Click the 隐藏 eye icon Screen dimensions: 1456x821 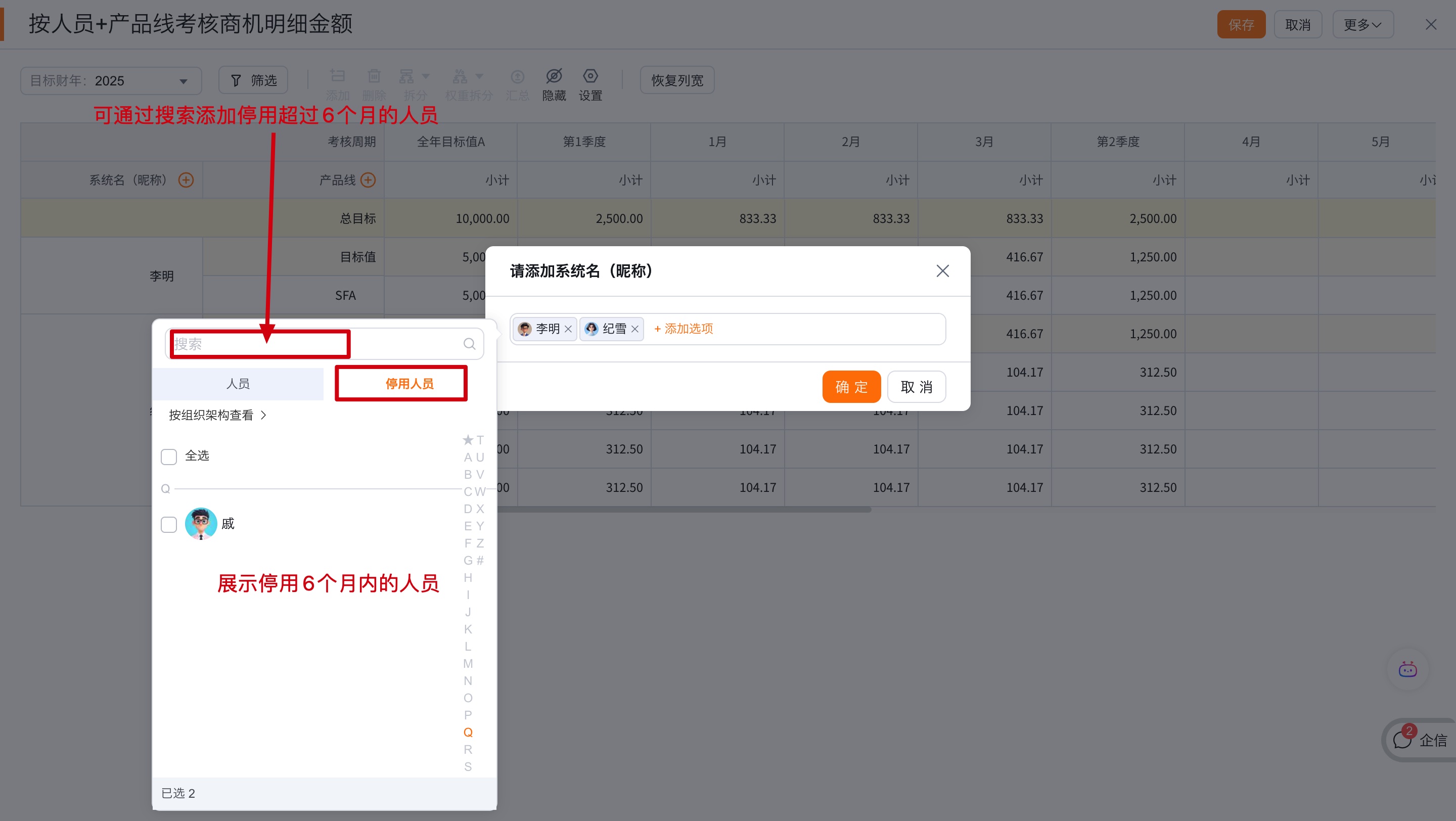[554, 76]
